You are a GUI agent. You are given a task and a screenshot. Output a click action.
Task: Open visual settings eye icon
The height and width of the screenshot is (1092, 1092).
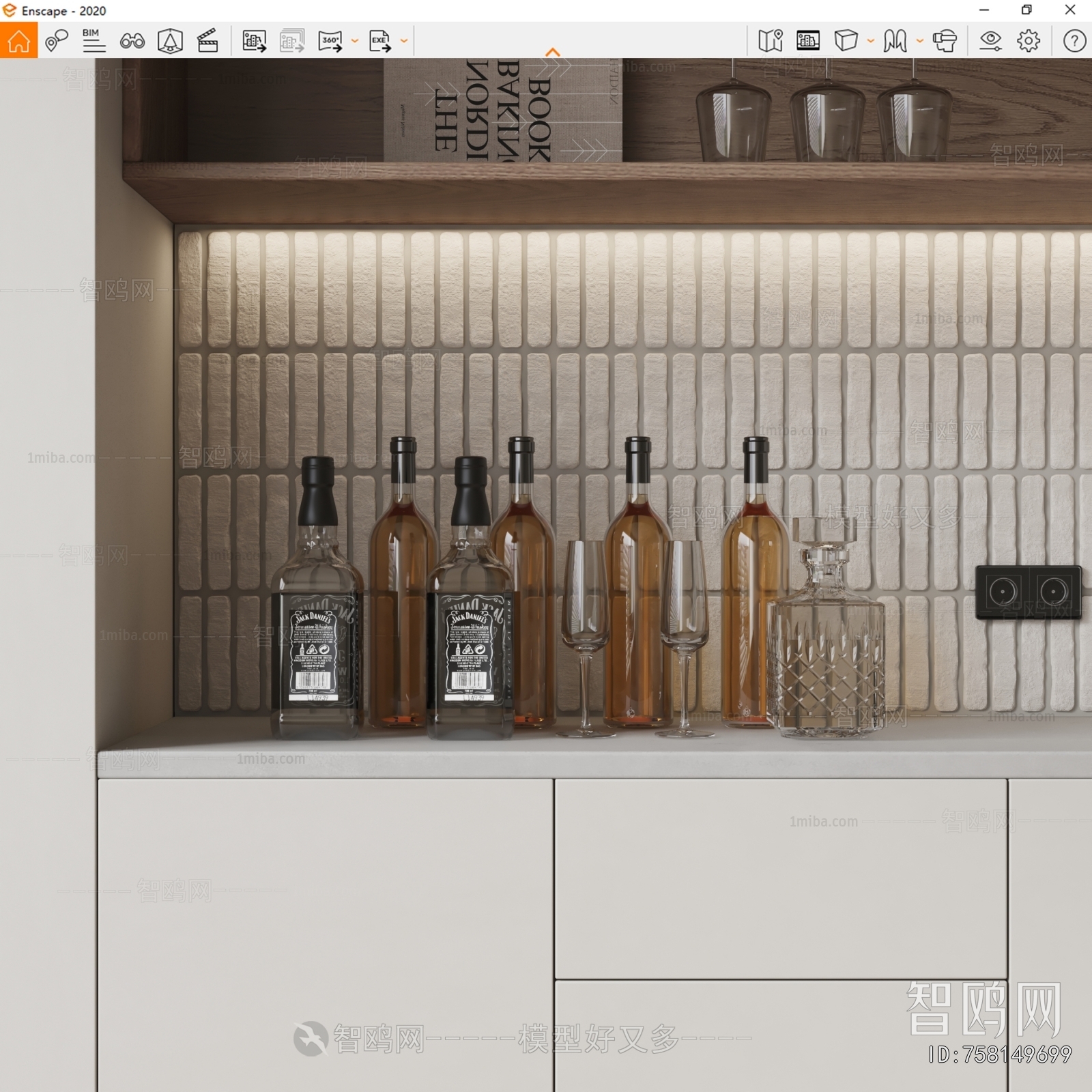pyautogui.click(x=990, y=41)
